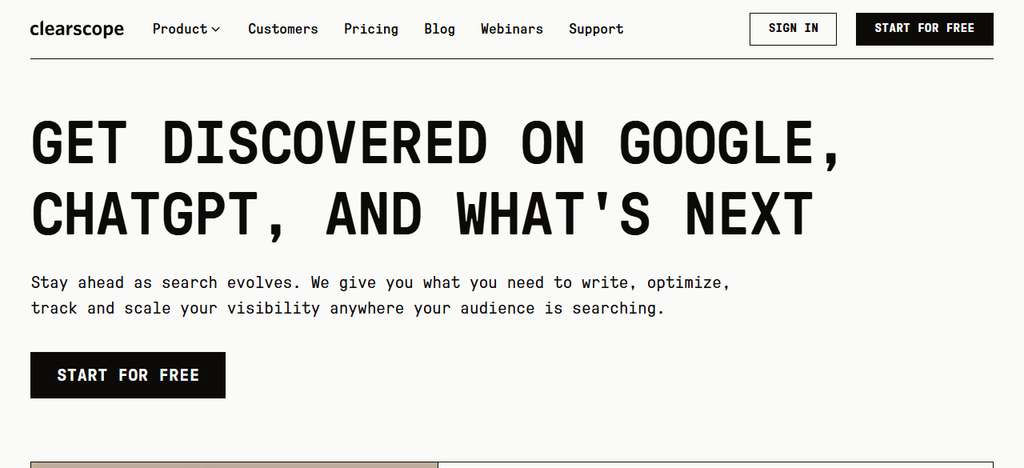Viewport: 1024px width, 468px height.
Task: Go to the Customers page
Action: 283,29
